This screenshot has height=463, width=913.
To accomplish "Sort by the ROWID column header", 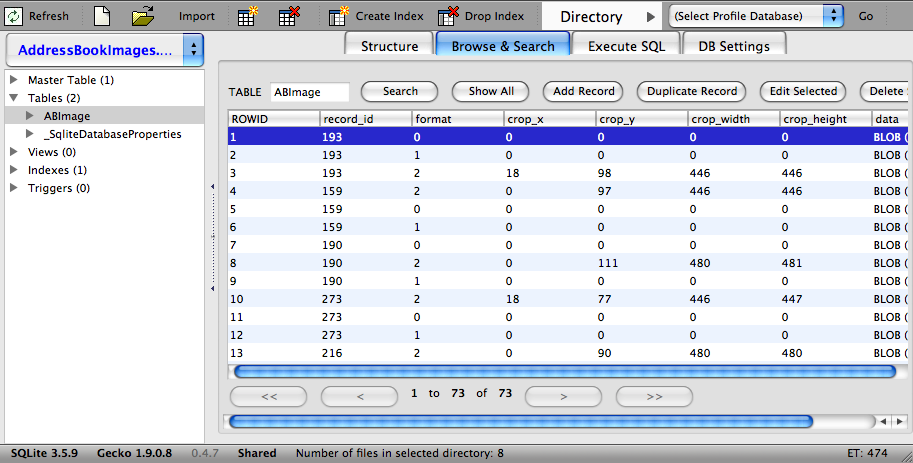I will [x=274, y=119].
